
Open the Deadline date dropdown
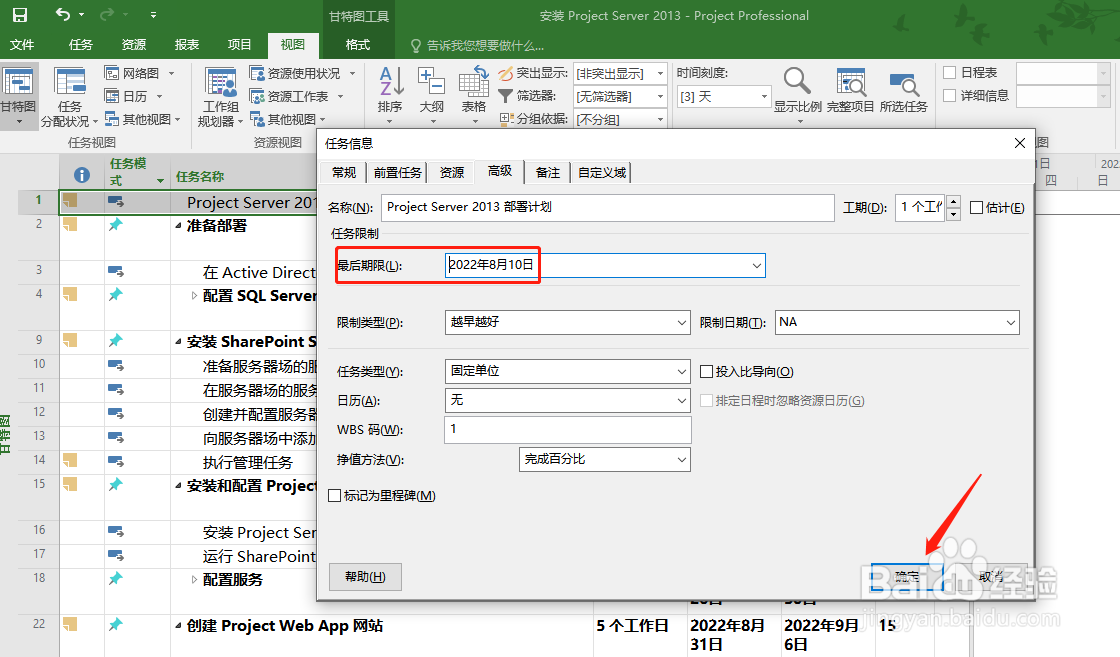[756, 266]
